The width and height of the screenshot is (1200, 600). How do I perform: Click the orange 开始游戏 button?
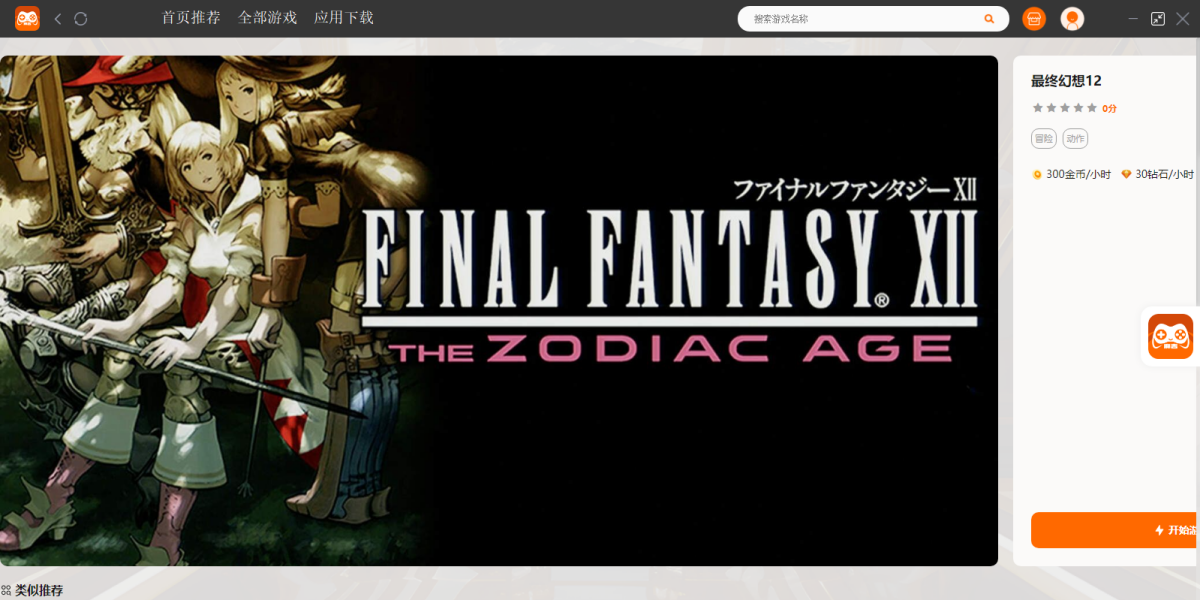pos(1115,530)
